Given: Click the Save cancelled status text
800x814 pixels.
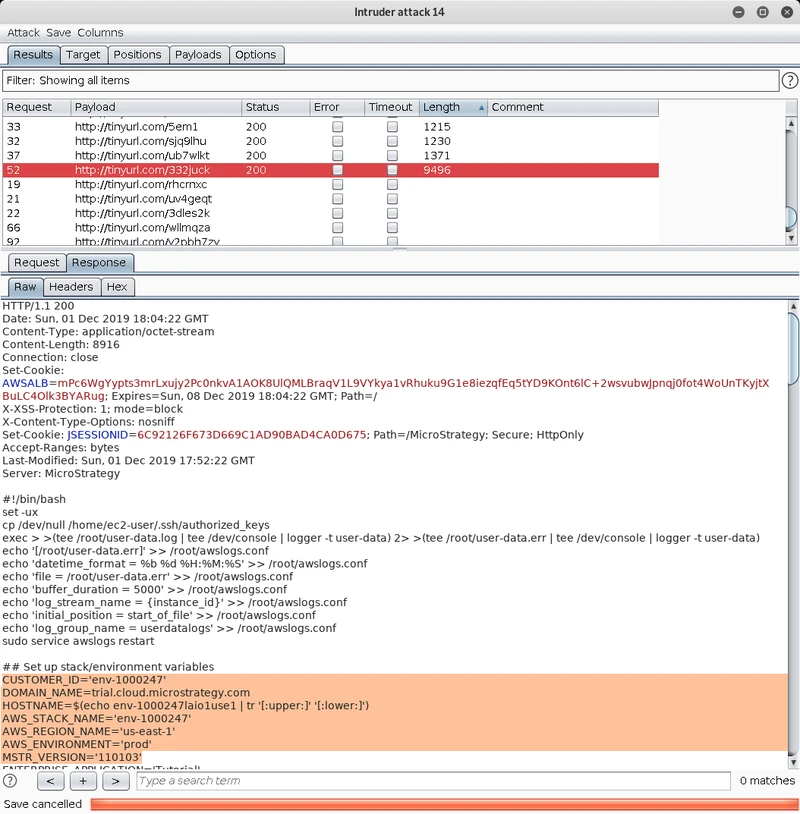Looking at the screenshot, I should click(43, 804).
